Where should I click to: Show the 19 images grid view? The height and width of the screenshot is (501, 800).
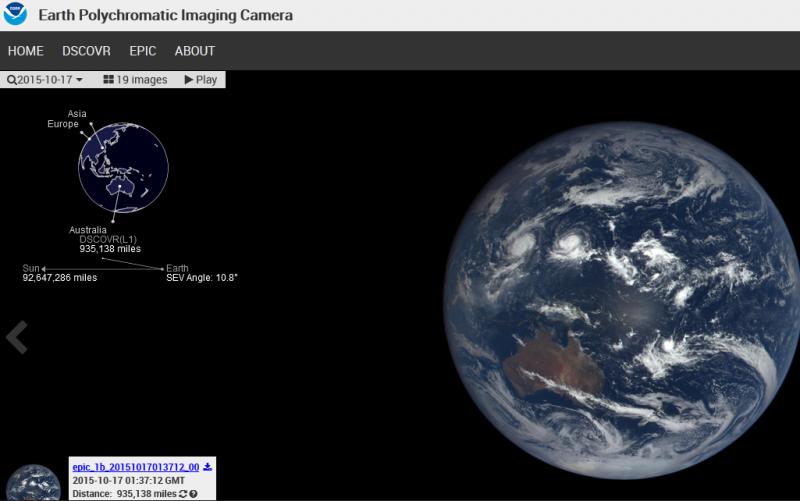135,80
